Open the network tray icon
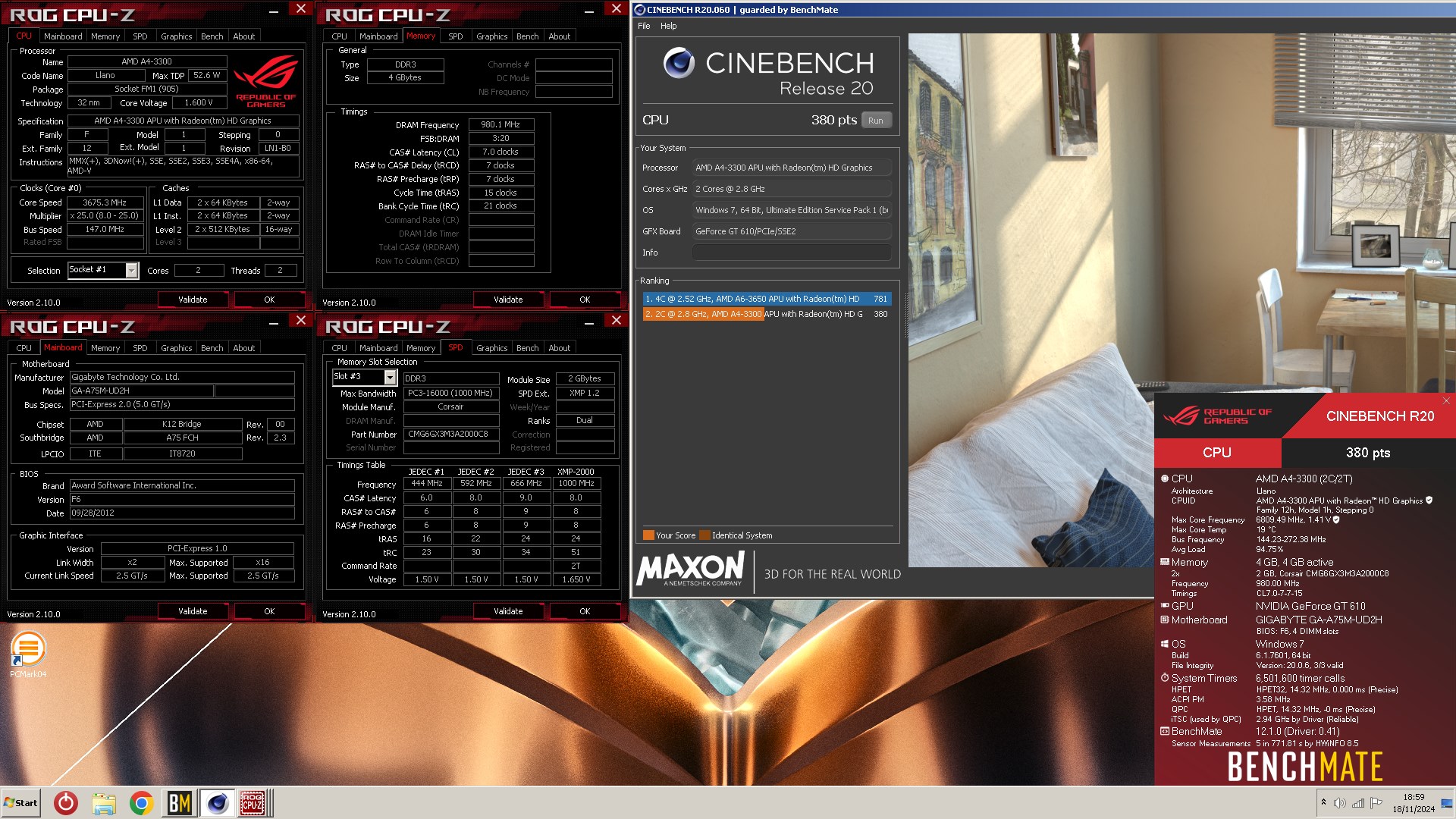Viewport: 1456px width, 819px height. [1358, 803]
